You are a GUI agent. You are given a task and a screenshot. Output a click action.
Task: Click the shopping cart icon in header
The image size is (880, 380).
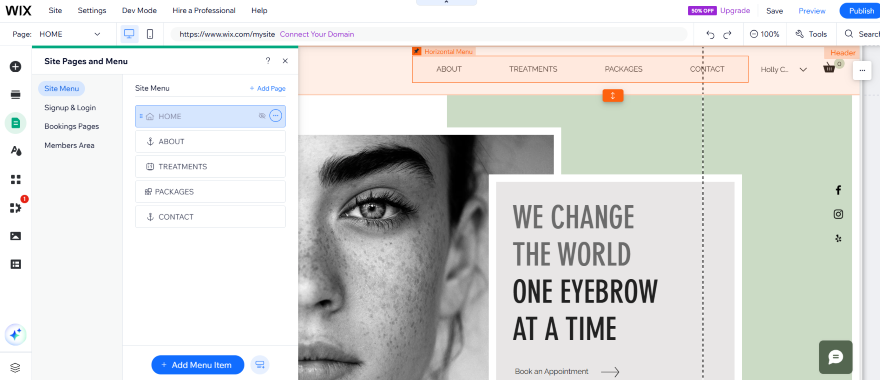click(829, 68)
